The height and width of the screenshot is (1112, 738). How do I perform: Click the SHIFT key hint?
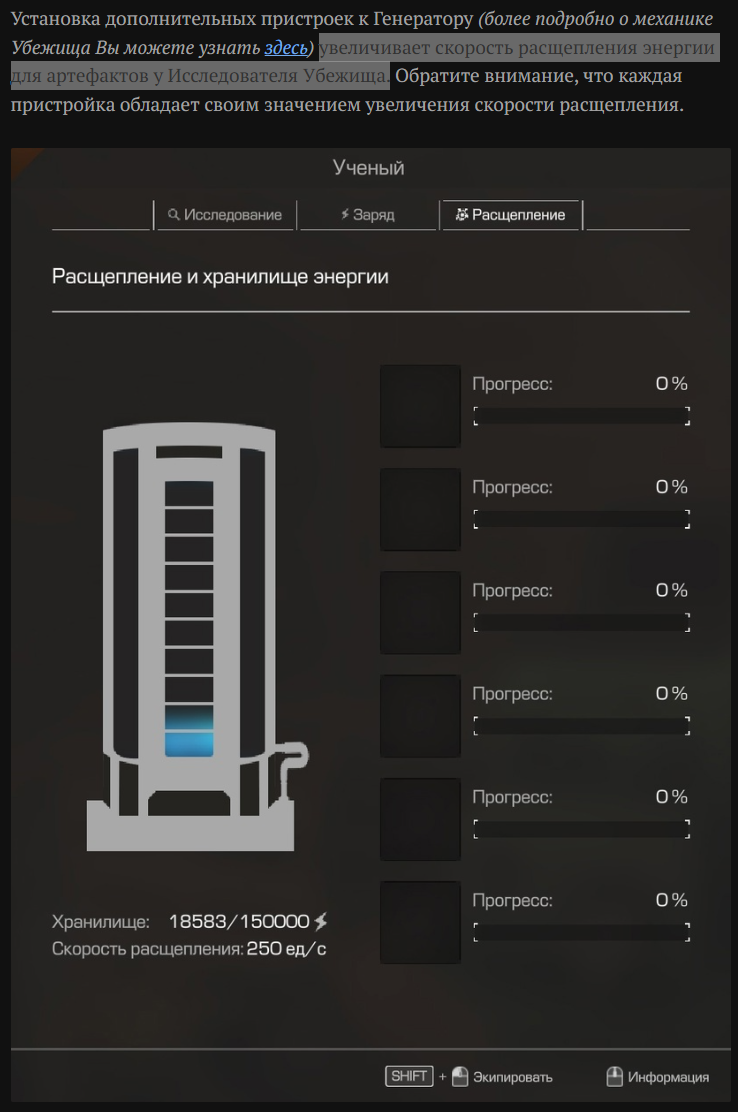(409, 1076)
